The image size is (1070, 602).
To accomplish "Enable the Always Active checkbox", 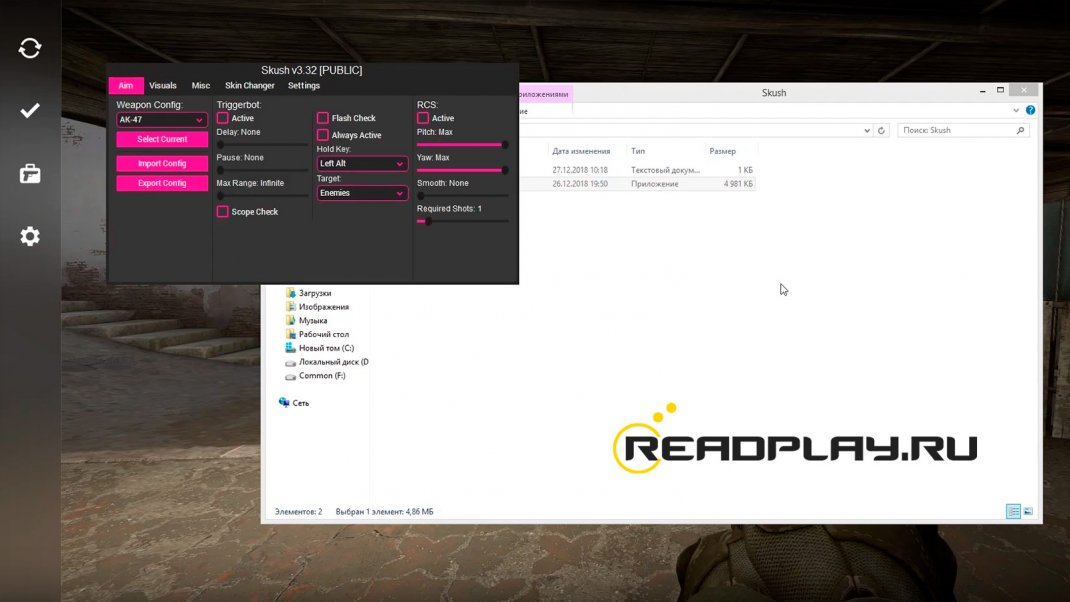I will (323, 135).
